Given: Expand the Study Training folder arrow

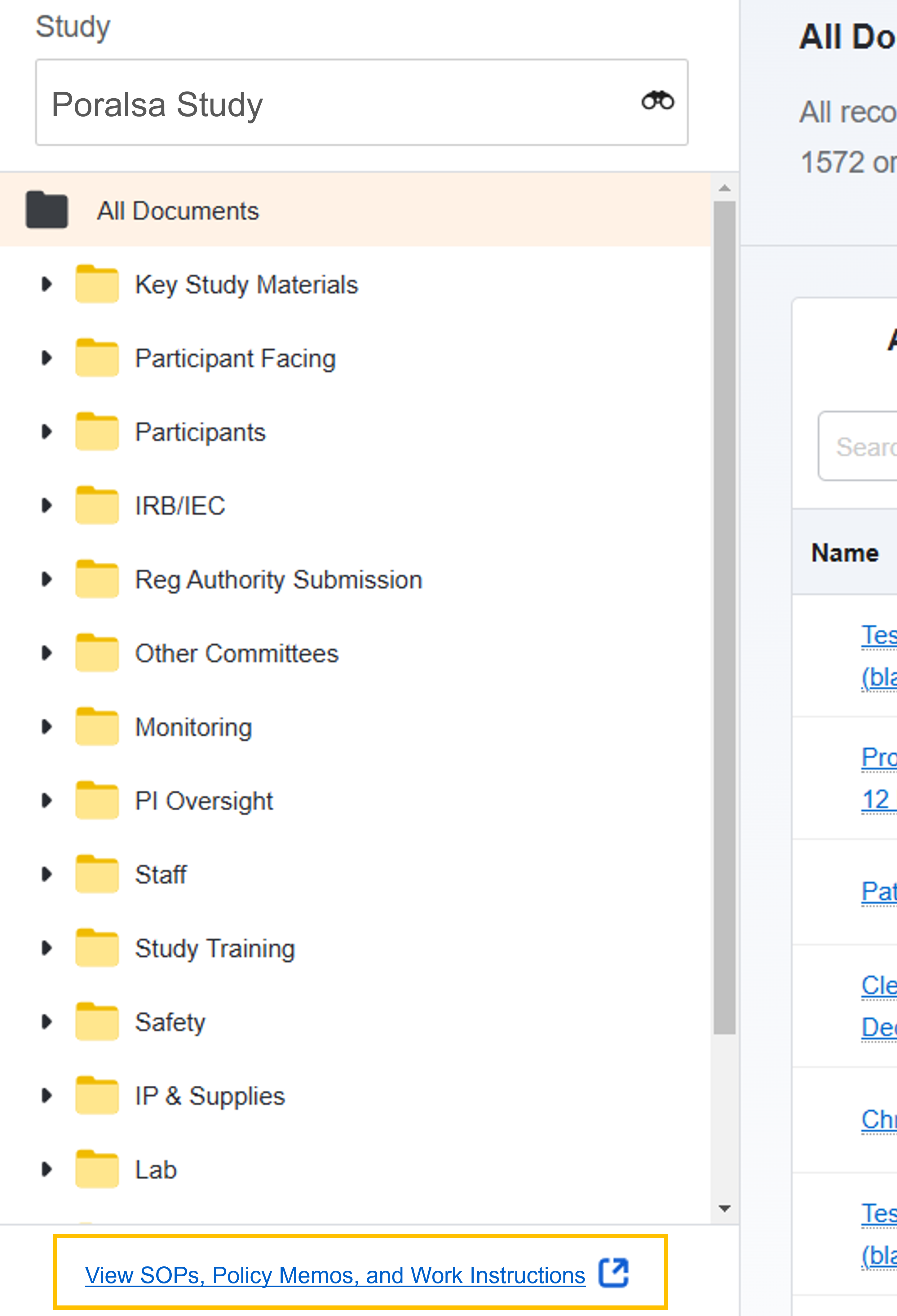Looking at the screenshot, I should coord(47,948).
